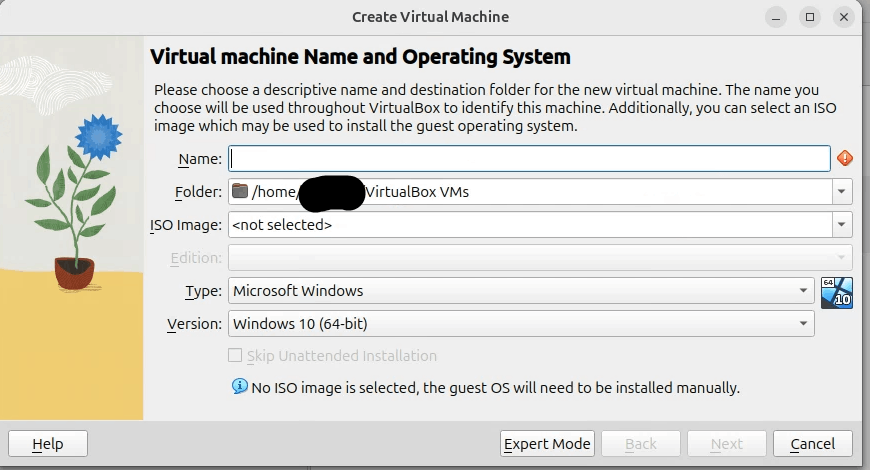Click the Next button
Image resolution: width=870 pixels, height=470 pixels.
(x=727, y=444)
